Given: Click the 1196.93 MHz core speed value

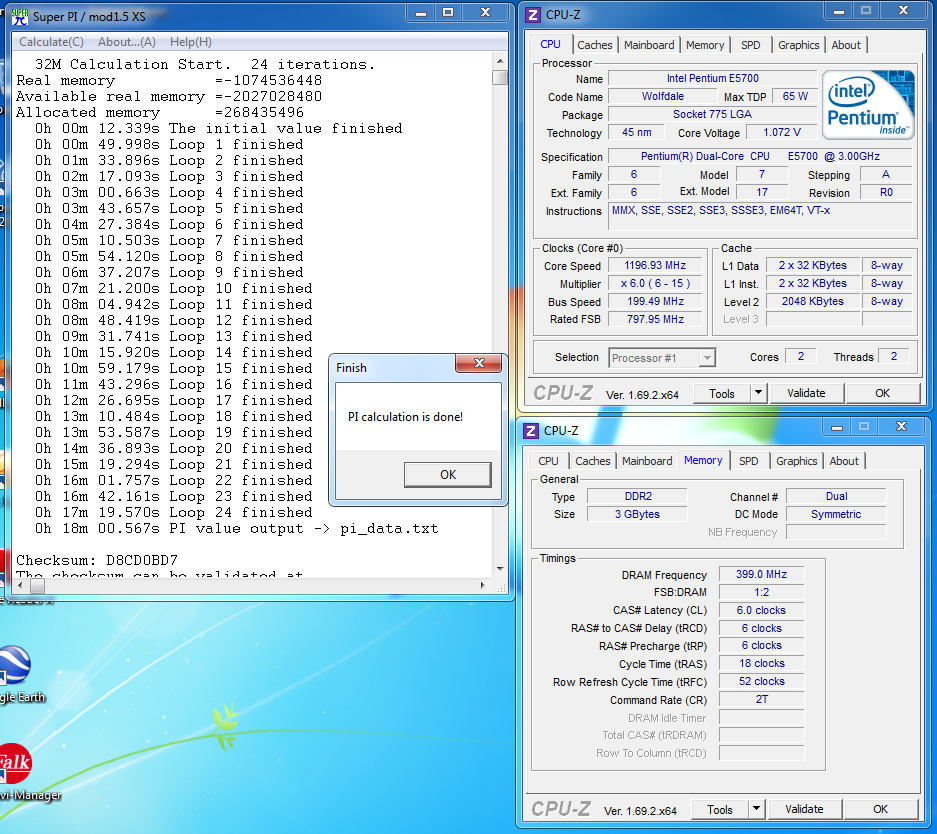Looking at the screenshot, I should point(655,265).
